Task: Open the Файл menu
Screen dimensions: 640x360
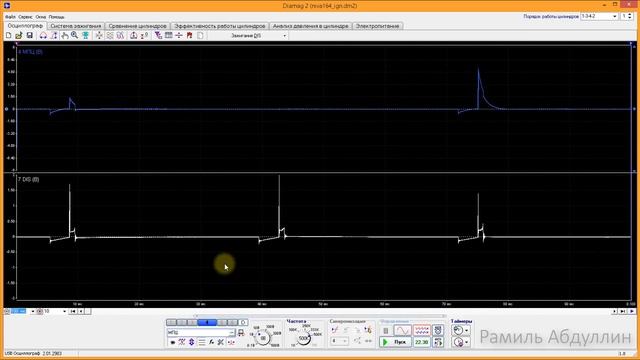Action: click(x=10, y=17)
